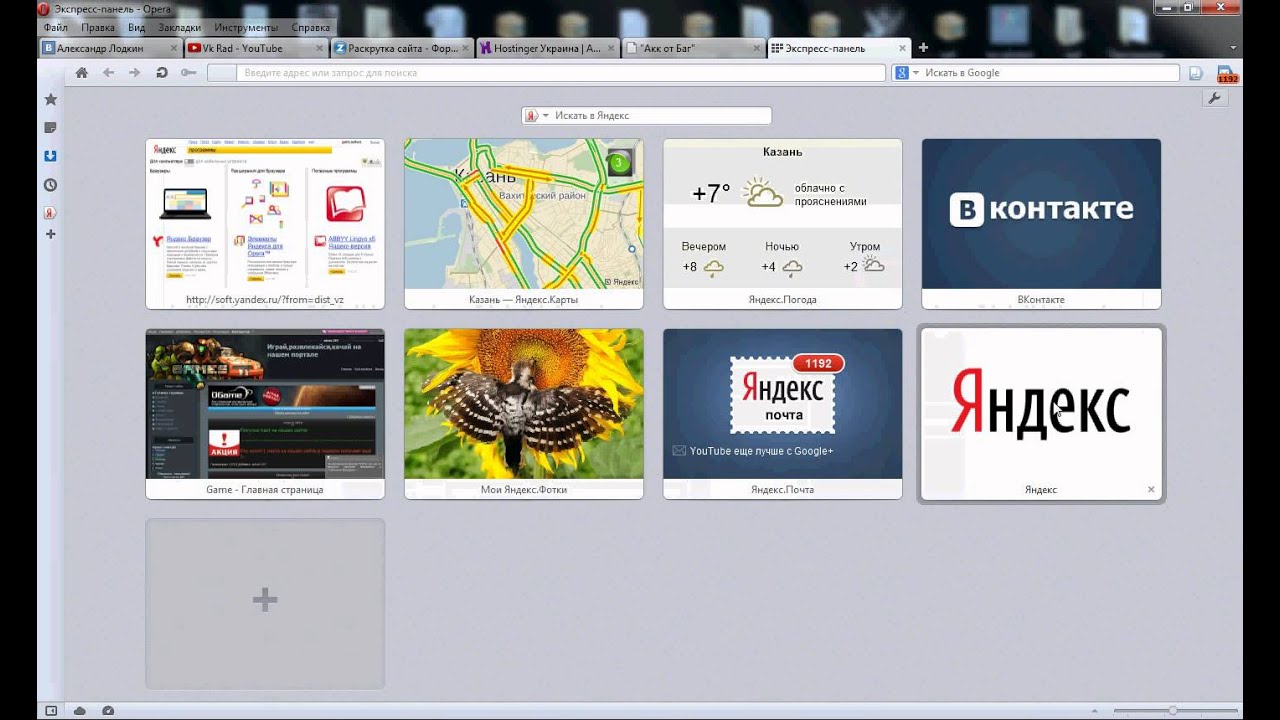Screen dimensions: 1280x720
Task: Click the Back navigation arrow
Action: coord(109,72)
